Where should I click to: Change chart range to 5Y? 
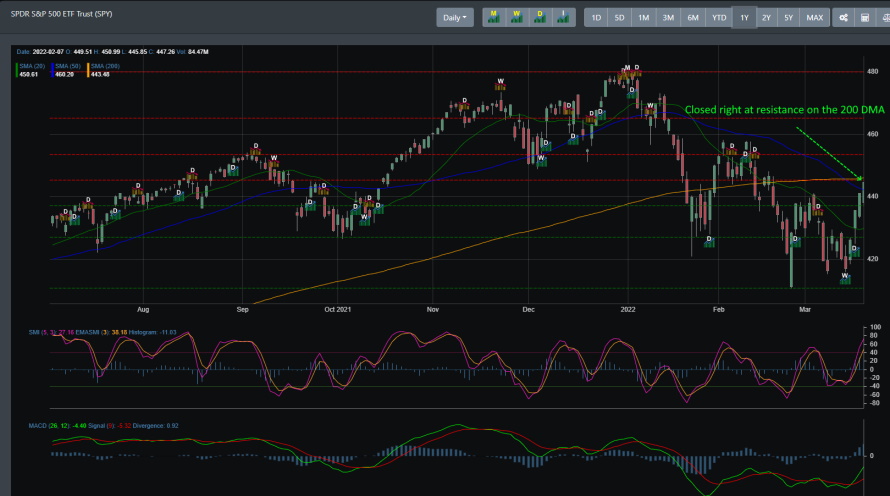pyautogui.click(x=788, y=18)
